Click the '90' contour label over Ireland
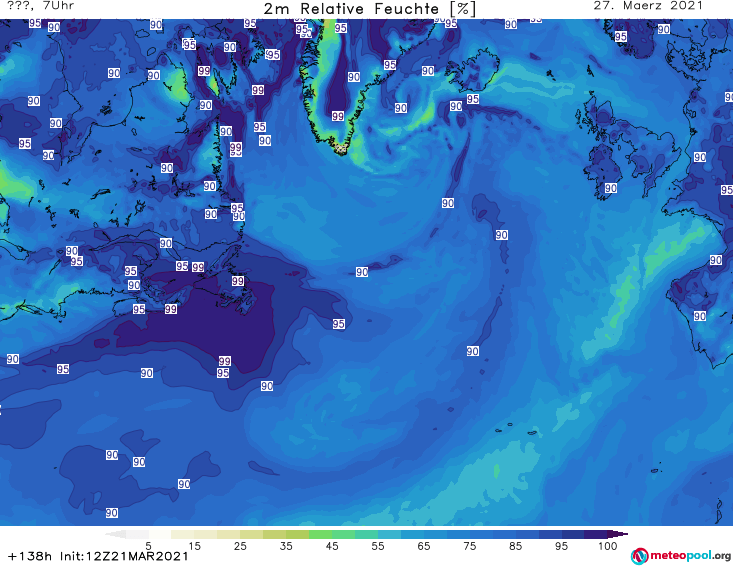This screenshot has height=566, width=733. pyautogui.click(x=611, y=188)
